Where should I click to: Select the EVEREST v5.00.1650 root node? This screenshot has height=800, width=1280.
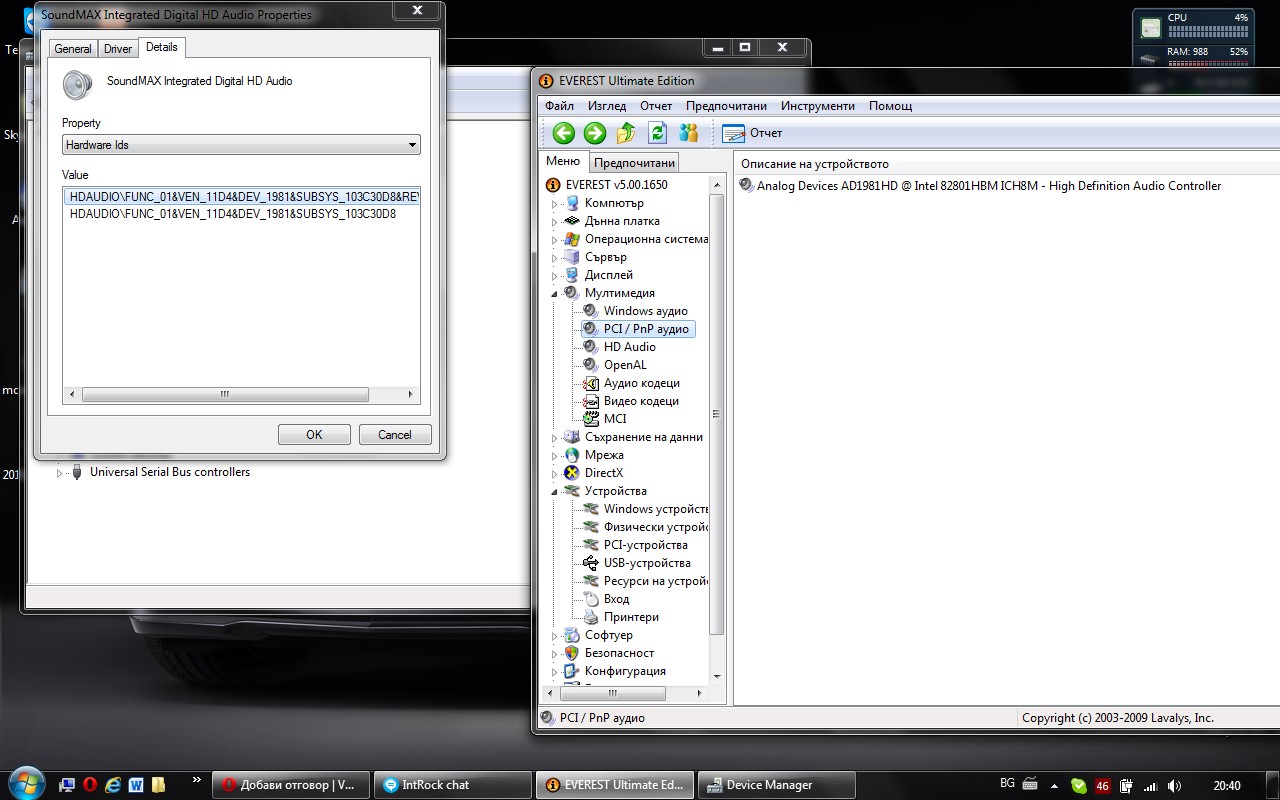(606, 185)
